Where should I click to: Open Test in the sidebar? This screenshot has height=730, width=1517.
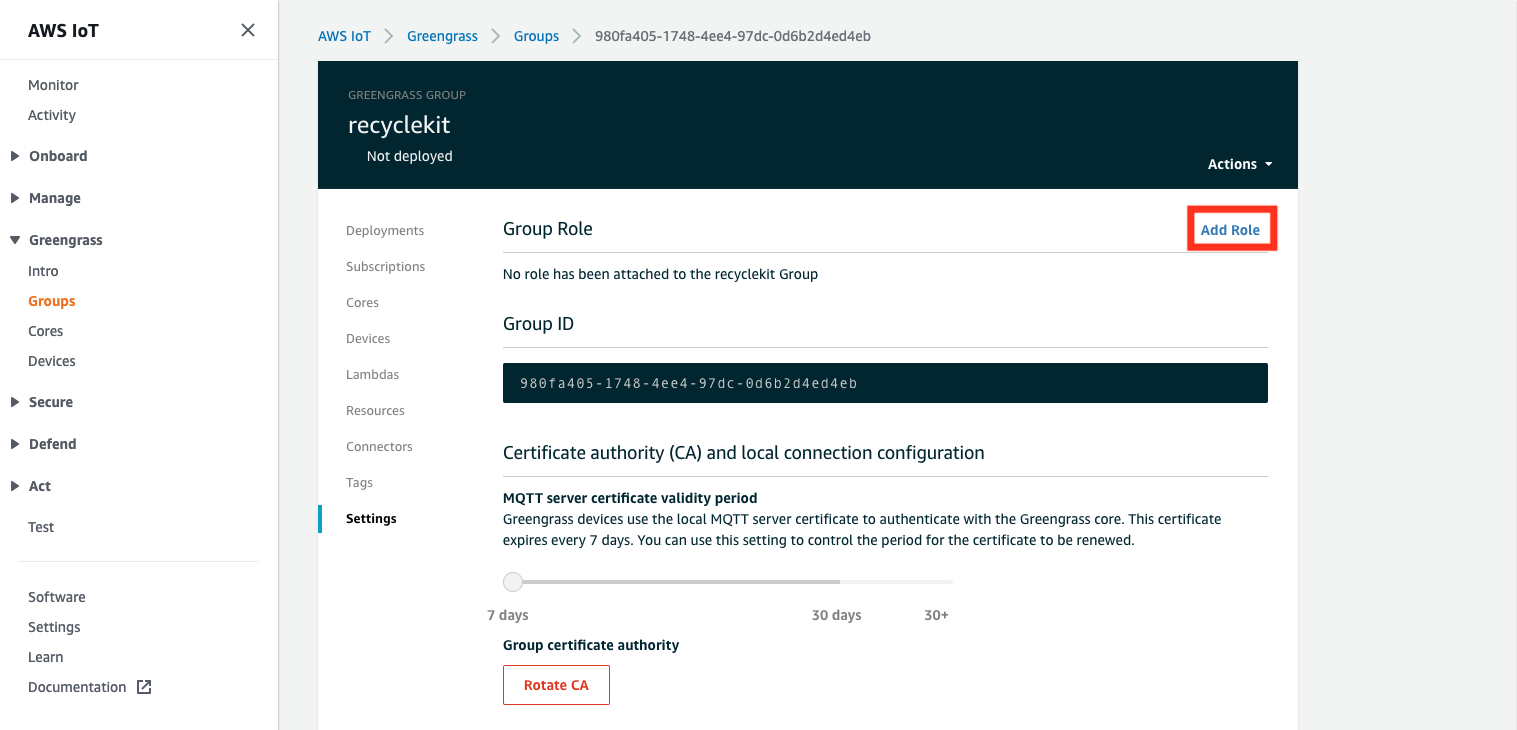41,527
